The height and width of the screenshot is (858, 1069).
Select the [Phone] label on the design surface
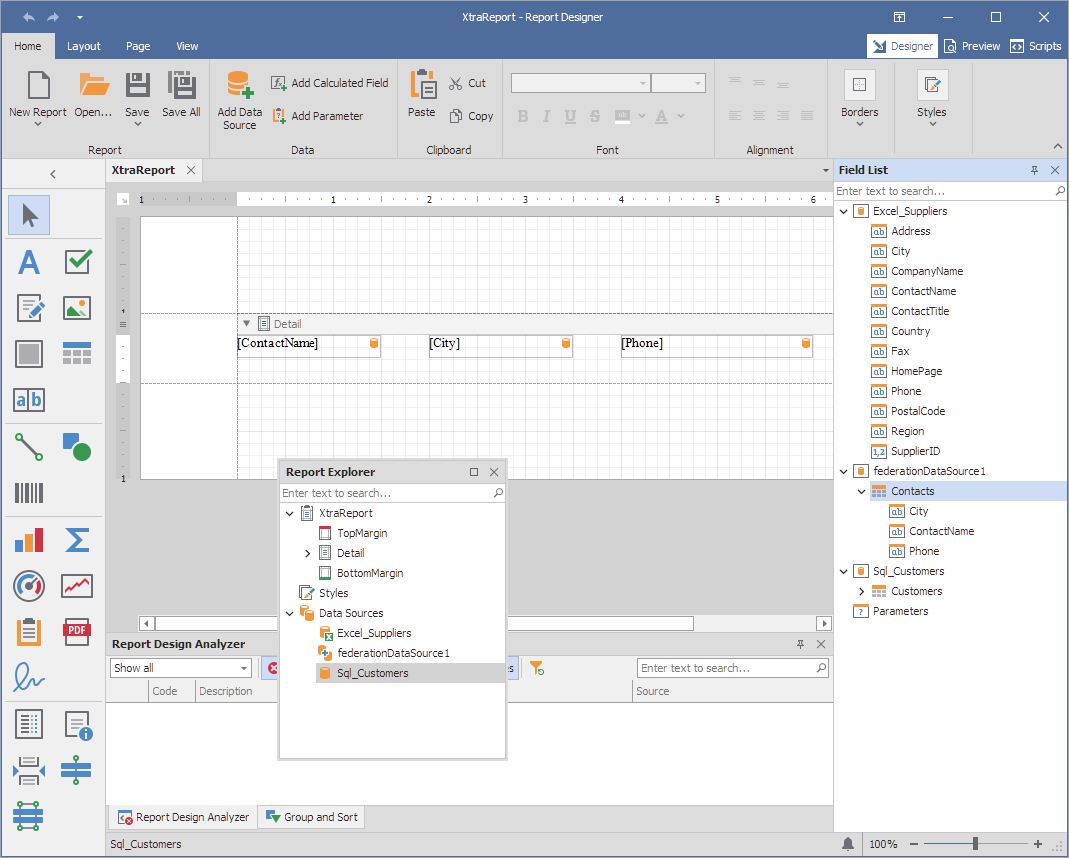click(x=717, y=346)
